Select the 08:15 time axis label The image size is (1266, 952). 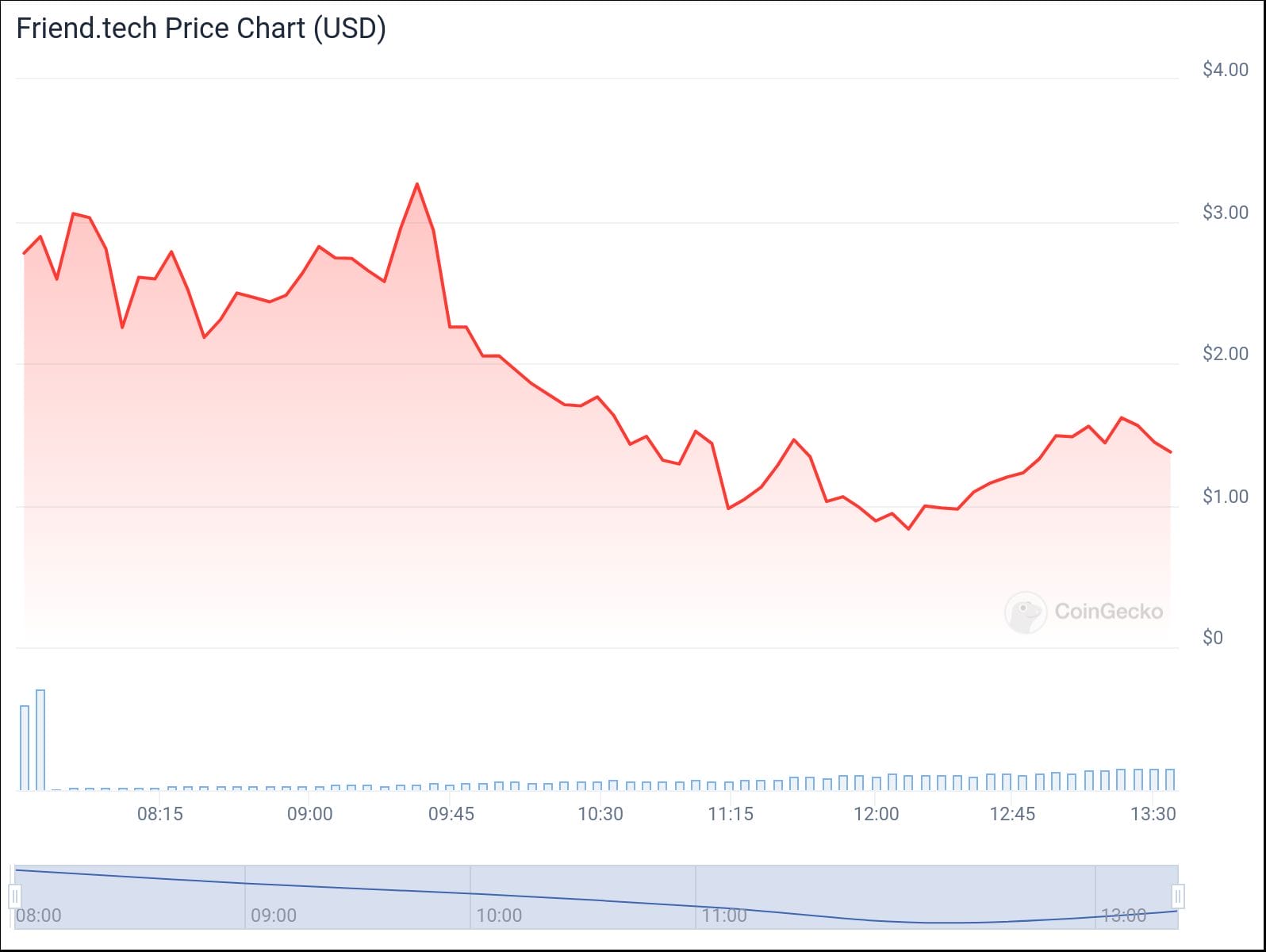[x=160, y=814]
